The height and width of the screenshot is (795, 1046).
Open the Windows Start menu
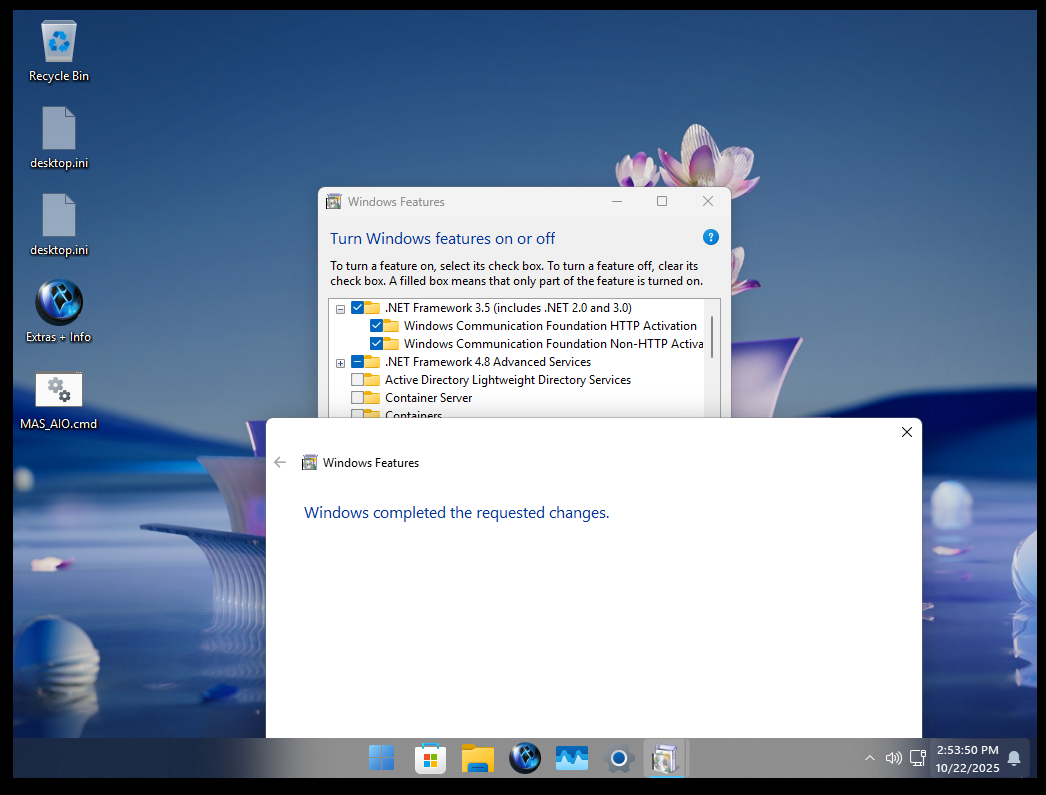click(x=382, y=758)
